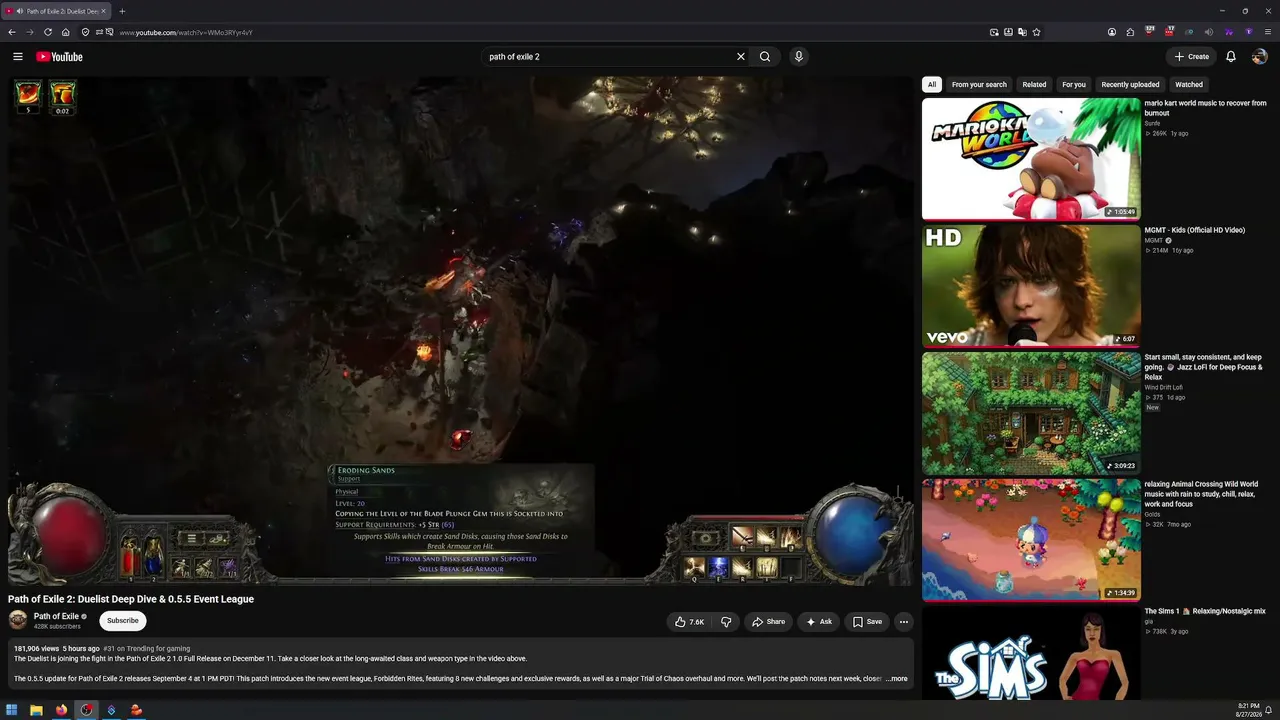Subscribe to the Path of Exile channel
This screenshot has width=1280, height=720.
point(123,621)
